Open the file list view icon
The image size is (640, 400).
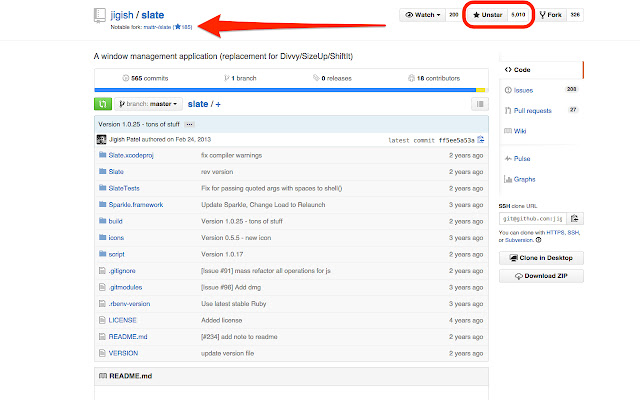(480, 104)
